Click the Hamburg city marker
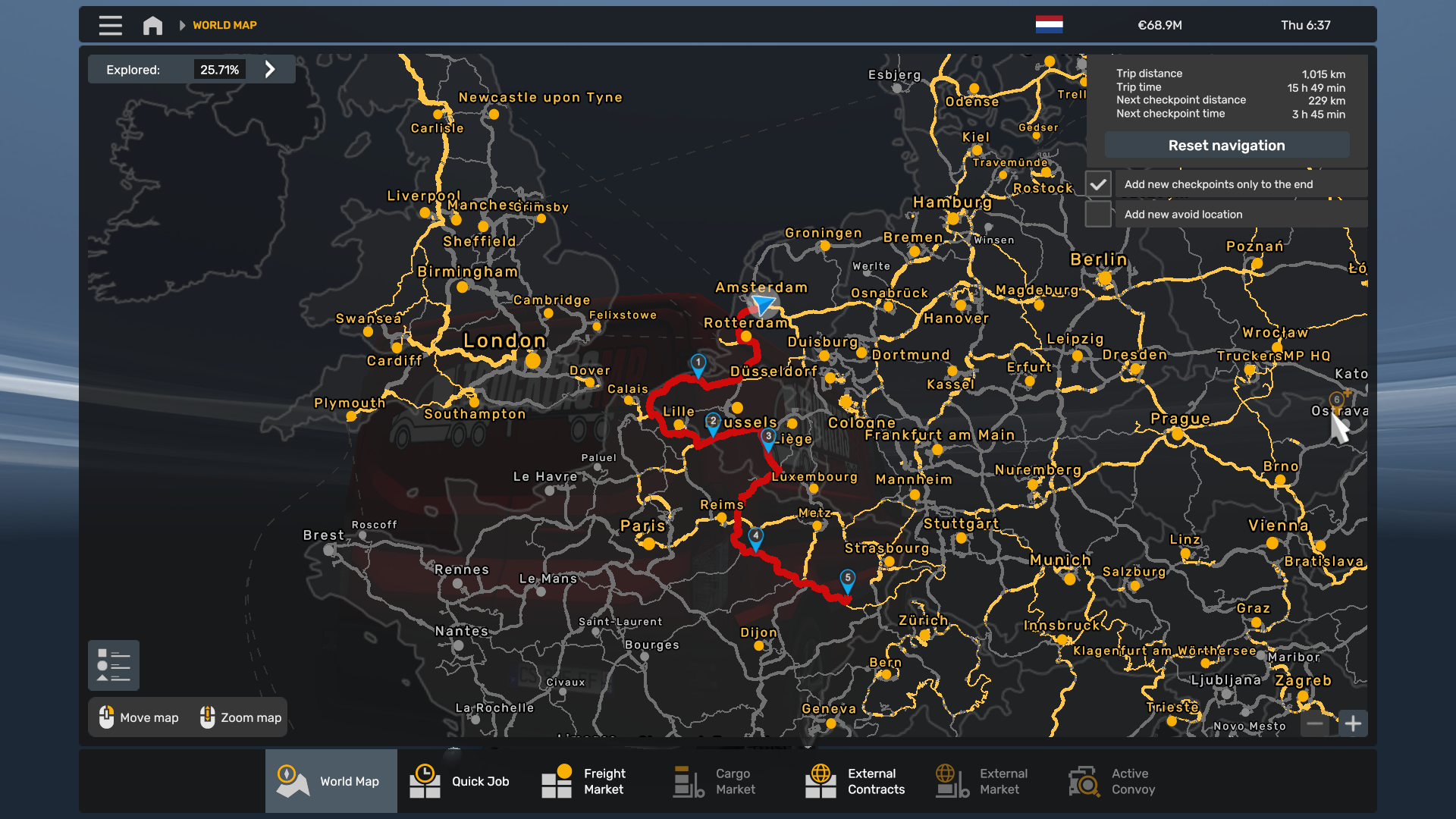This screenshot has width=1456, height=819. pyautogui.click(x=953, y=219)
